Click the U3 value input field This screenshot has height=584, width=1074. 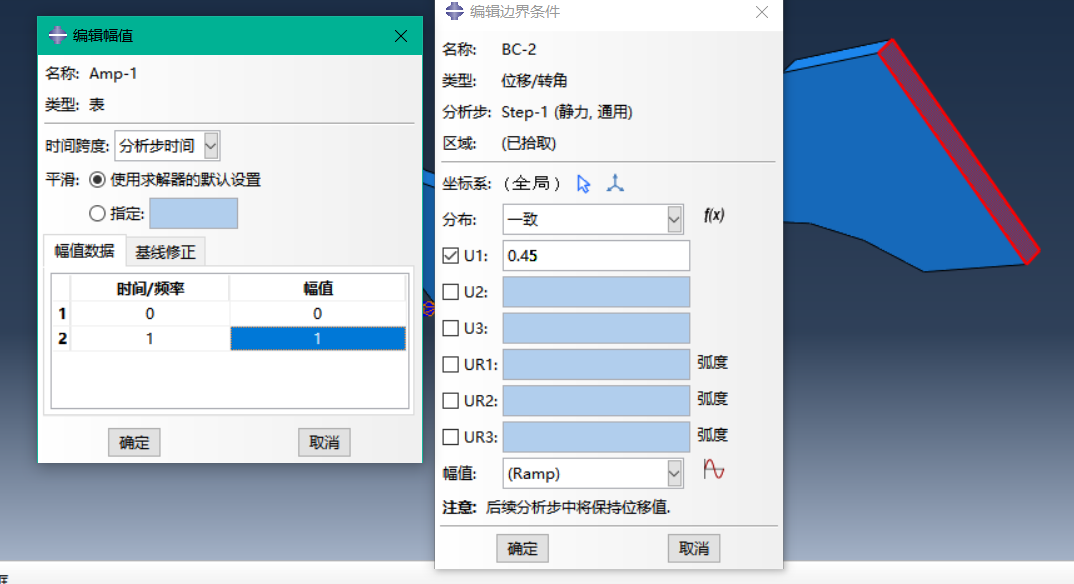pos(596,329)
